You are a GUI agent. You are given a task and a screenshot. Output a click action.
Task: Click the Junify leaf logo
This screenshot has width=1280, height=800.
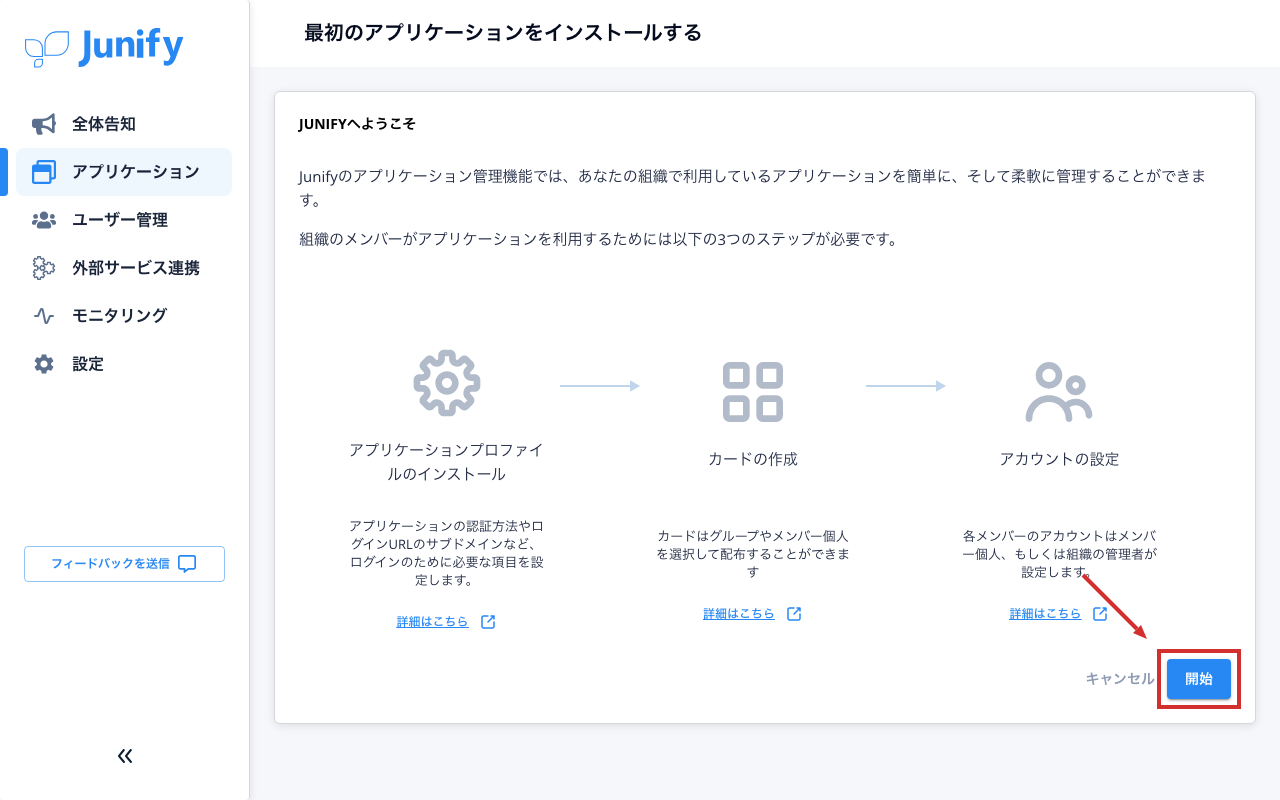pyautogui.click(x=47, y=48)
